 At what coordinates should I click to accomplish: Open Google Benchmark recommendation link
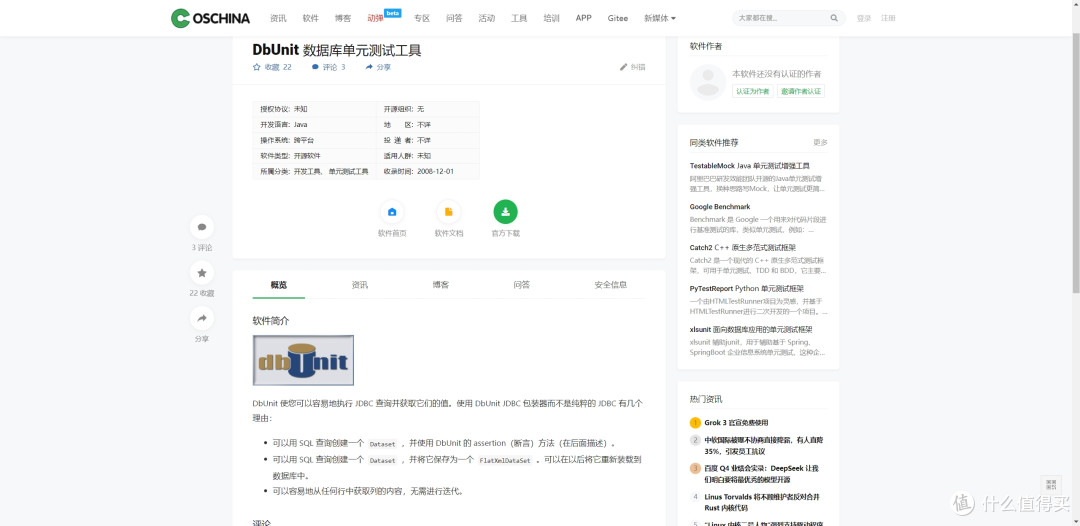(720, 207)
